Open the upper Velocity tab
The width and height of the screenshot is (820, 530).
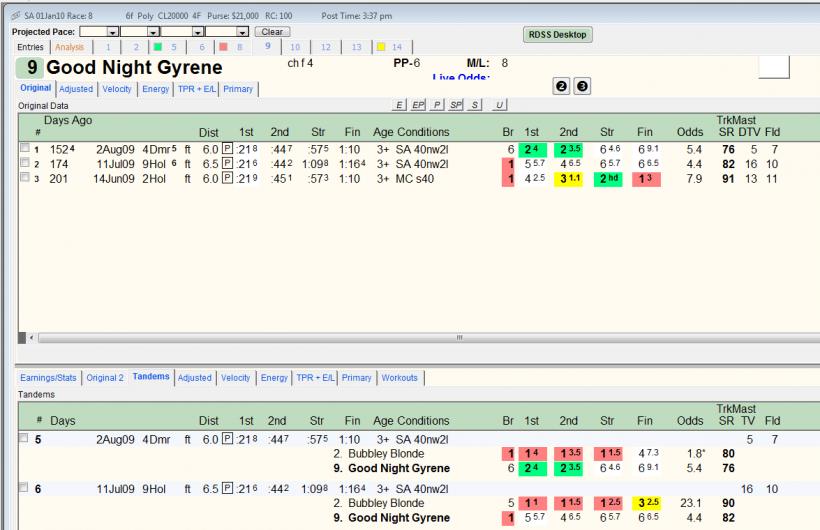pyautogui.click(x=117, y=89)
